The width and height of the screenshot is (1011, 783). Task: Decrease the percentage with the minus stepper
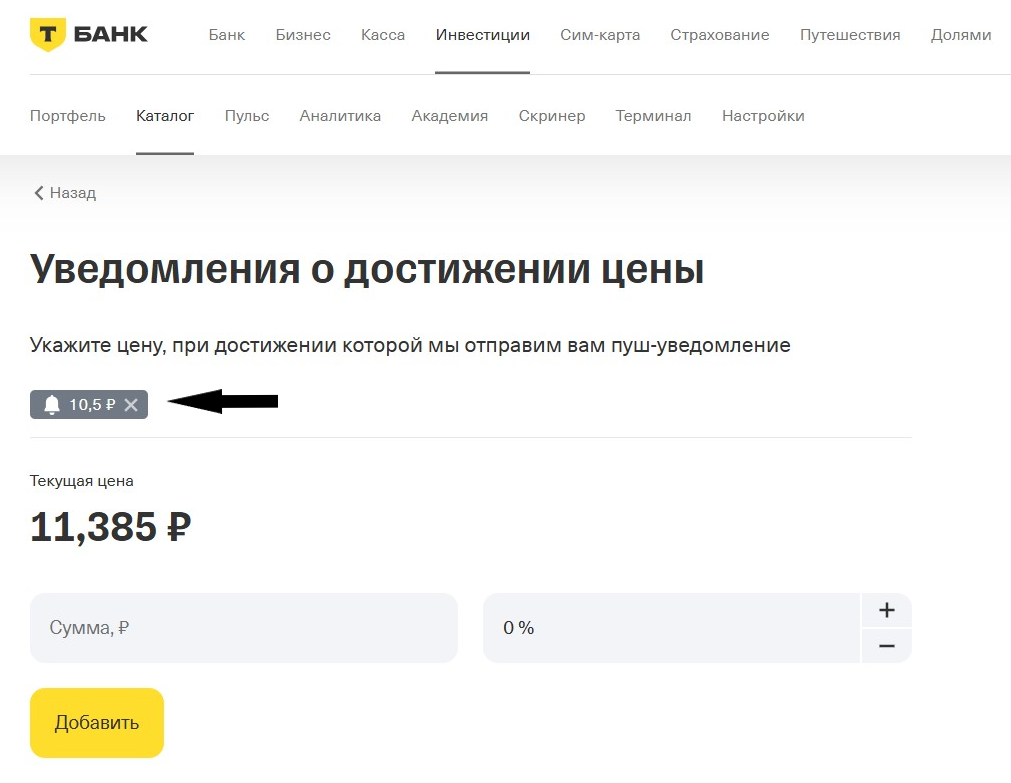[886, 646]
